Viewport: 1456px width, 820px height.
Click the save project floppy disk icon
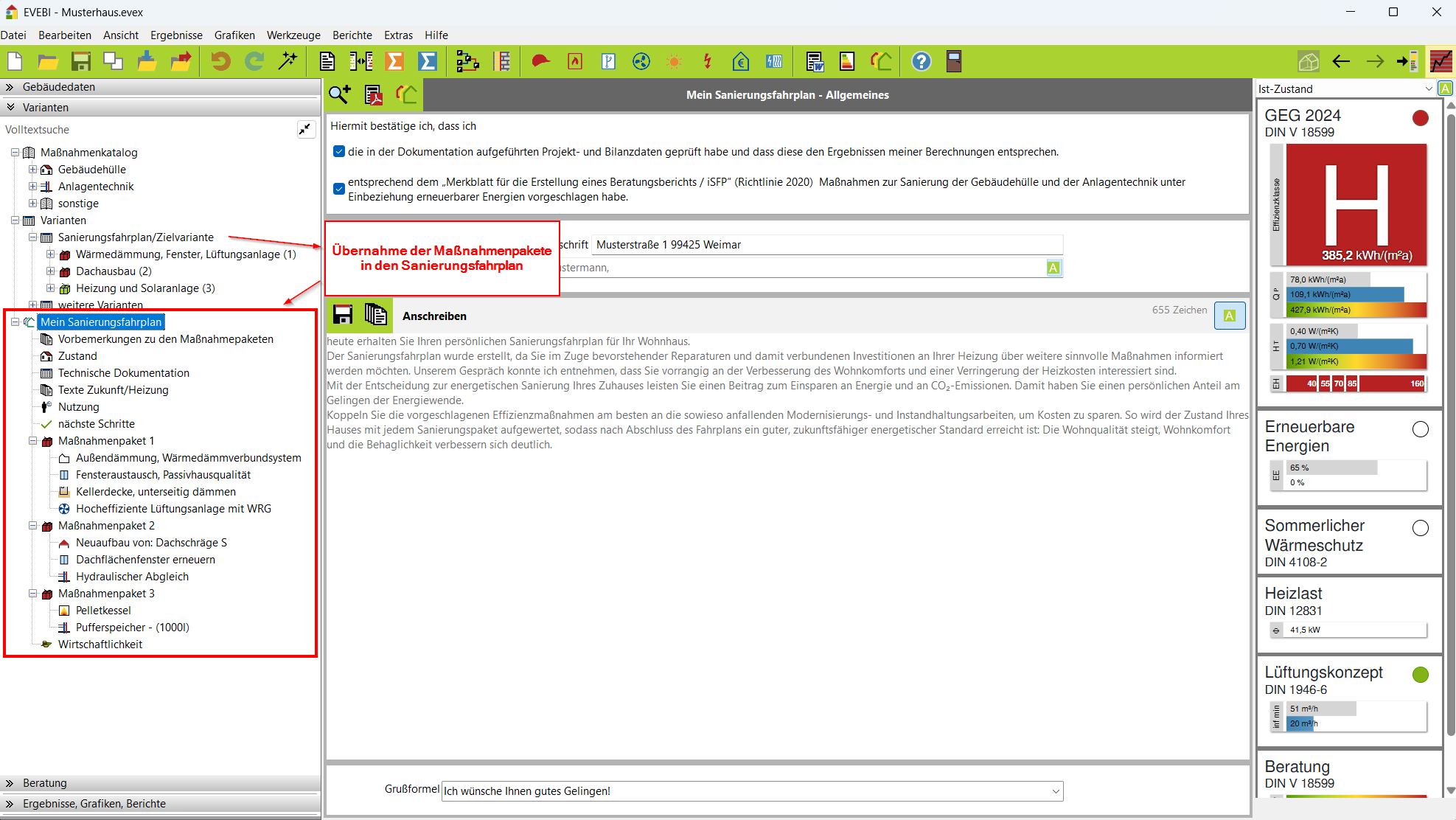tap(80, 61)
